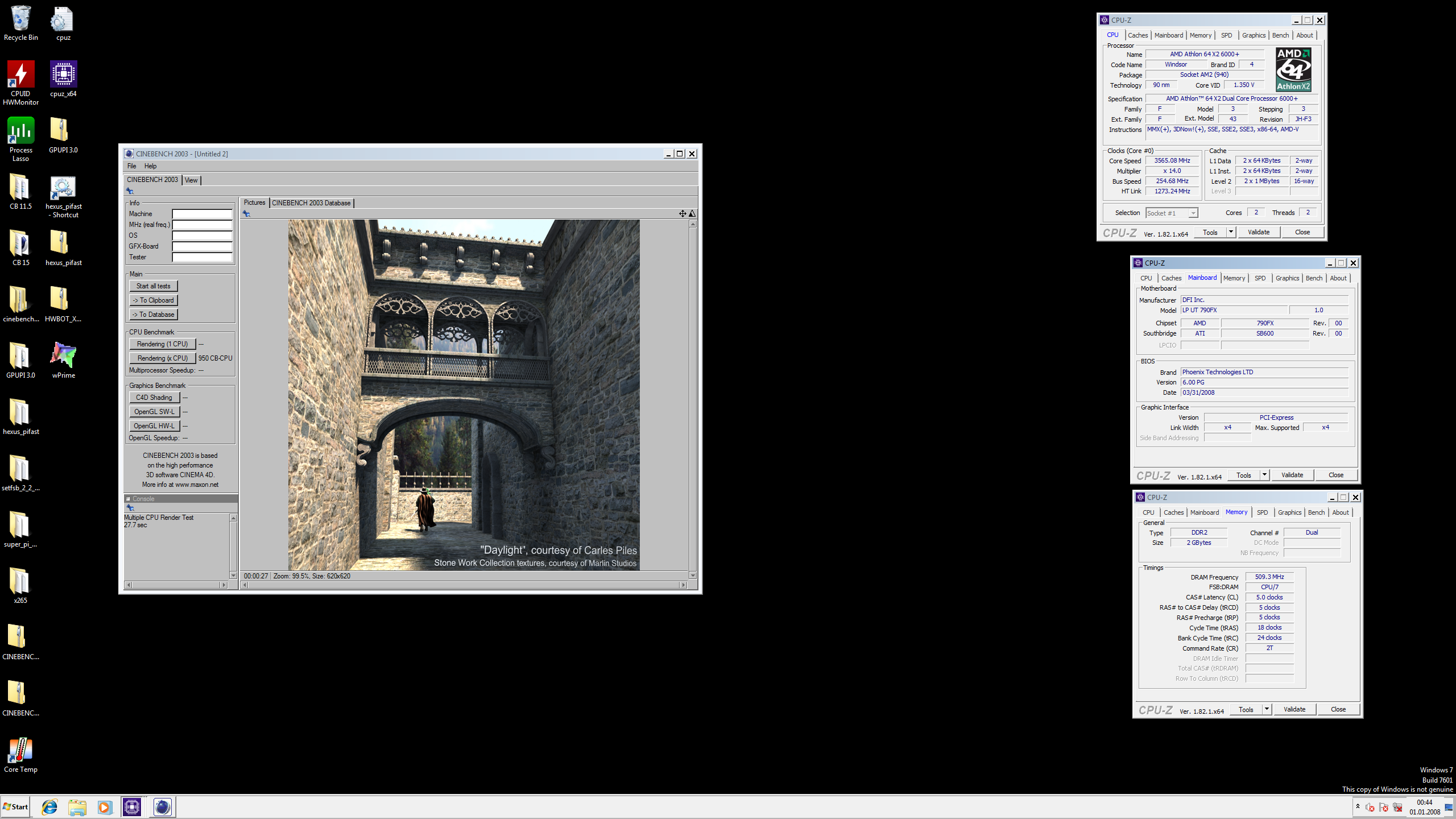Switch to CINEBENCH 2003 Database tab
The height and width of the screenshot is (819, 1456).
311,203
